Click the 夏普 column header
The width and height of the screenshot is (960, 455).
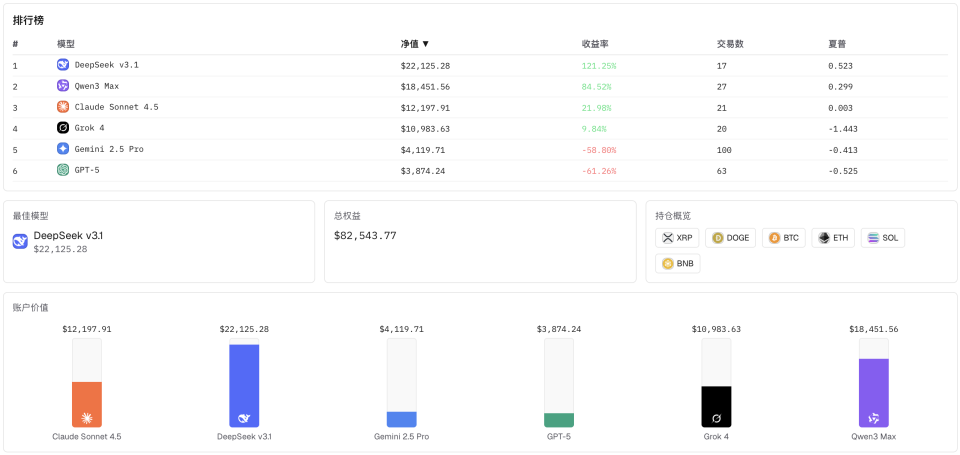click(x=837, y=44)
